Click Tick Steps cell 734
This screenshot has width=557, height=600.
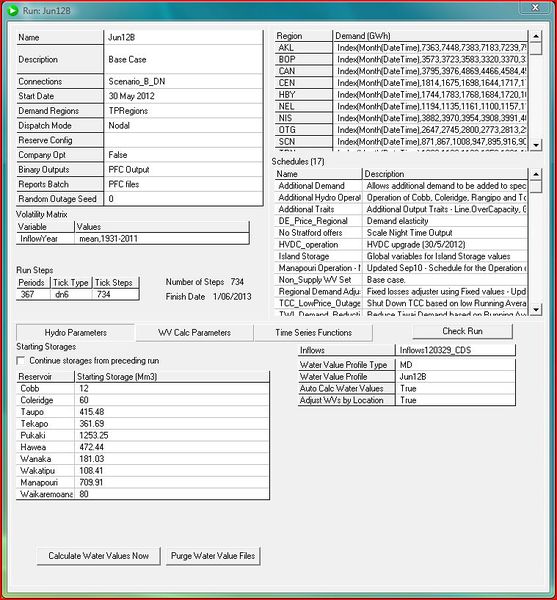point(115,294)
